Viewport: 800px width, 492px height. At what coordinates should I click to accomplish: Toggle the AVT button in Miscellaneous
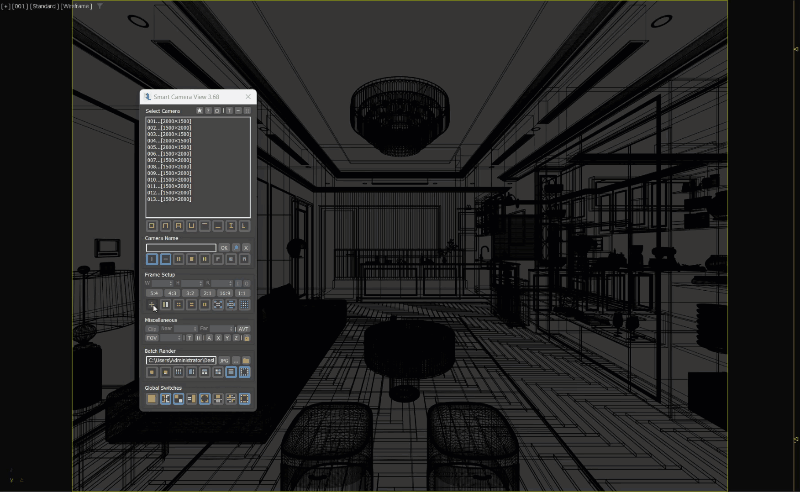click(x=244, y=328)
